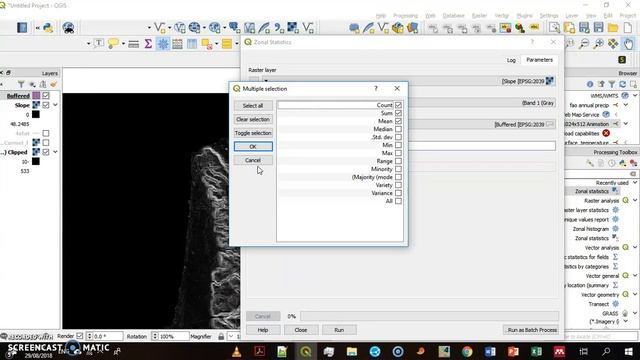The image size is (640, 360).
Task: Collapse the Raster analysis toolbox group
Action: (635, 200)
